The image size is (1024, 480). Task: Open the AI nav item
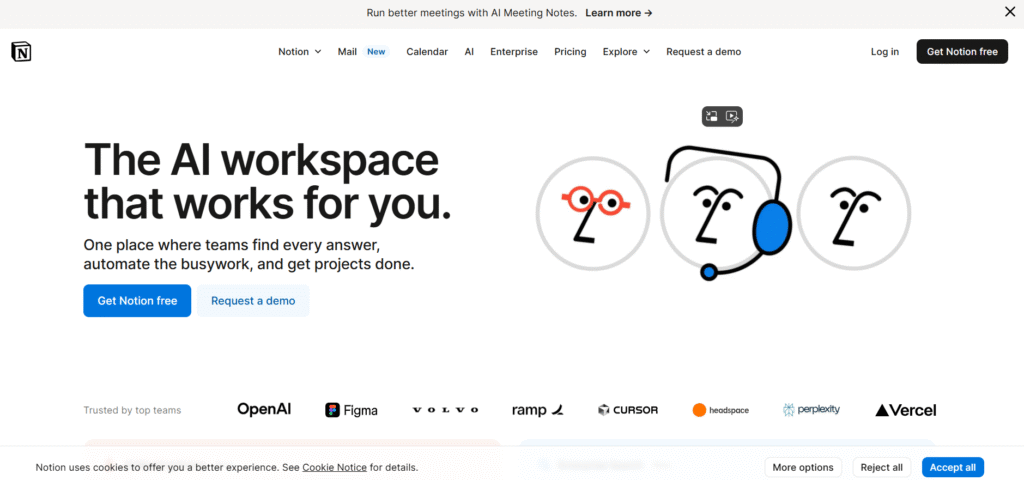469,52
